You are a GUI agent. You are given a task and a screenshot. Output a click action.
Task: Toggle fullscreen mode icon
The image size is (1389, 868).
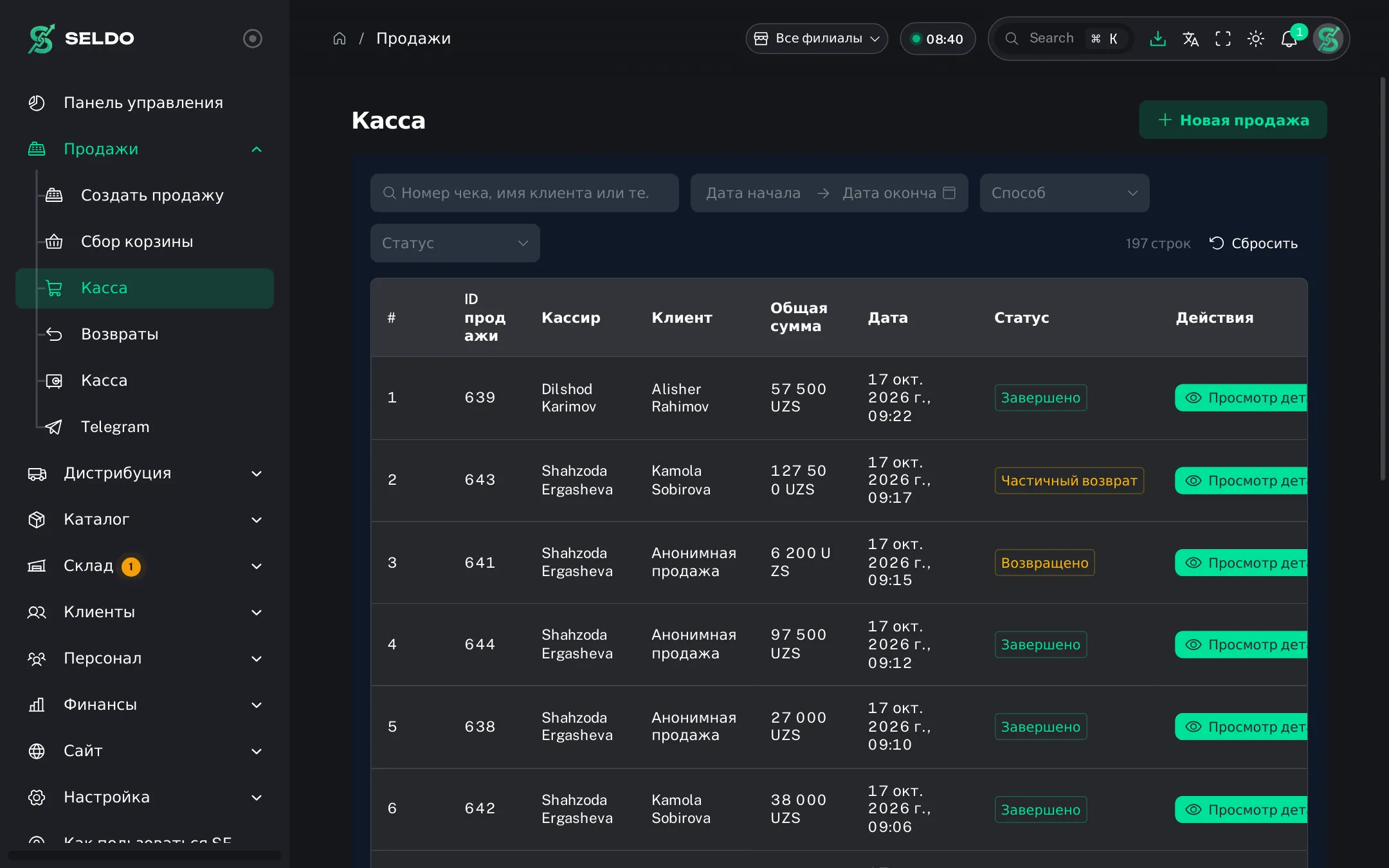pos(1223,39)
